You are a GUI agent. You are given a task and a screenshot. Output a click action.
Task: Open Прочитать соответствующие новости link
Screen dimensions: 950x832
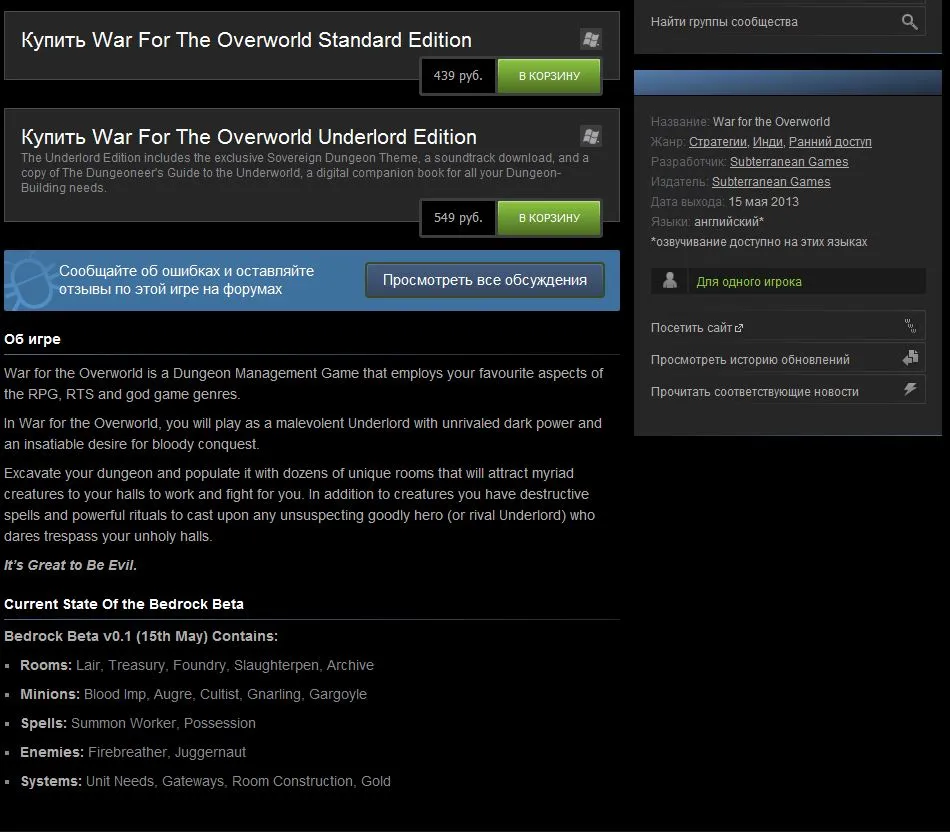(x=754, y=391)
